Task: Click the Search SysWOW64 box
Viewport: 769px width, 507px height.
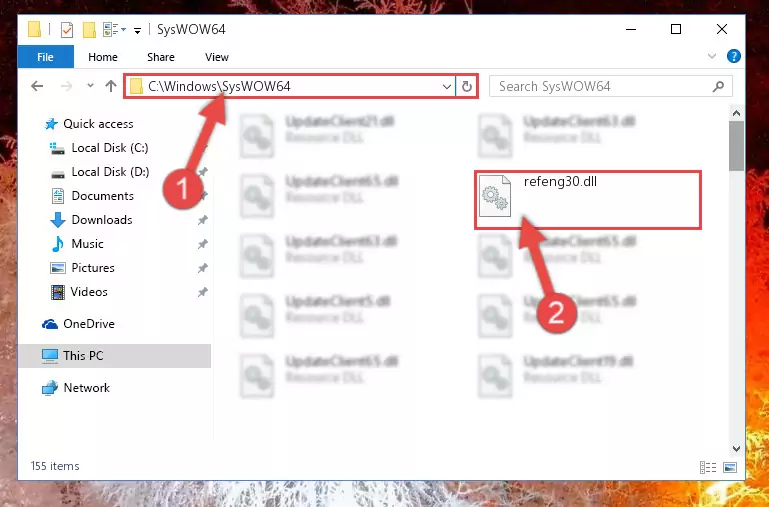Action: 611,86
